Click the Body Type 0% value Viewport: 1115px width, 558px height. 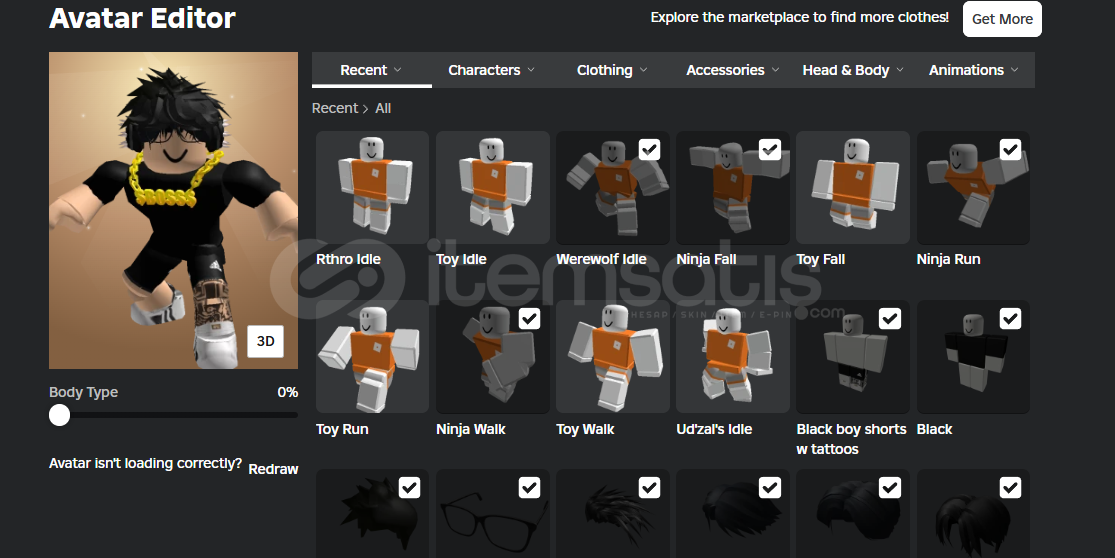(x=287, y=392)
